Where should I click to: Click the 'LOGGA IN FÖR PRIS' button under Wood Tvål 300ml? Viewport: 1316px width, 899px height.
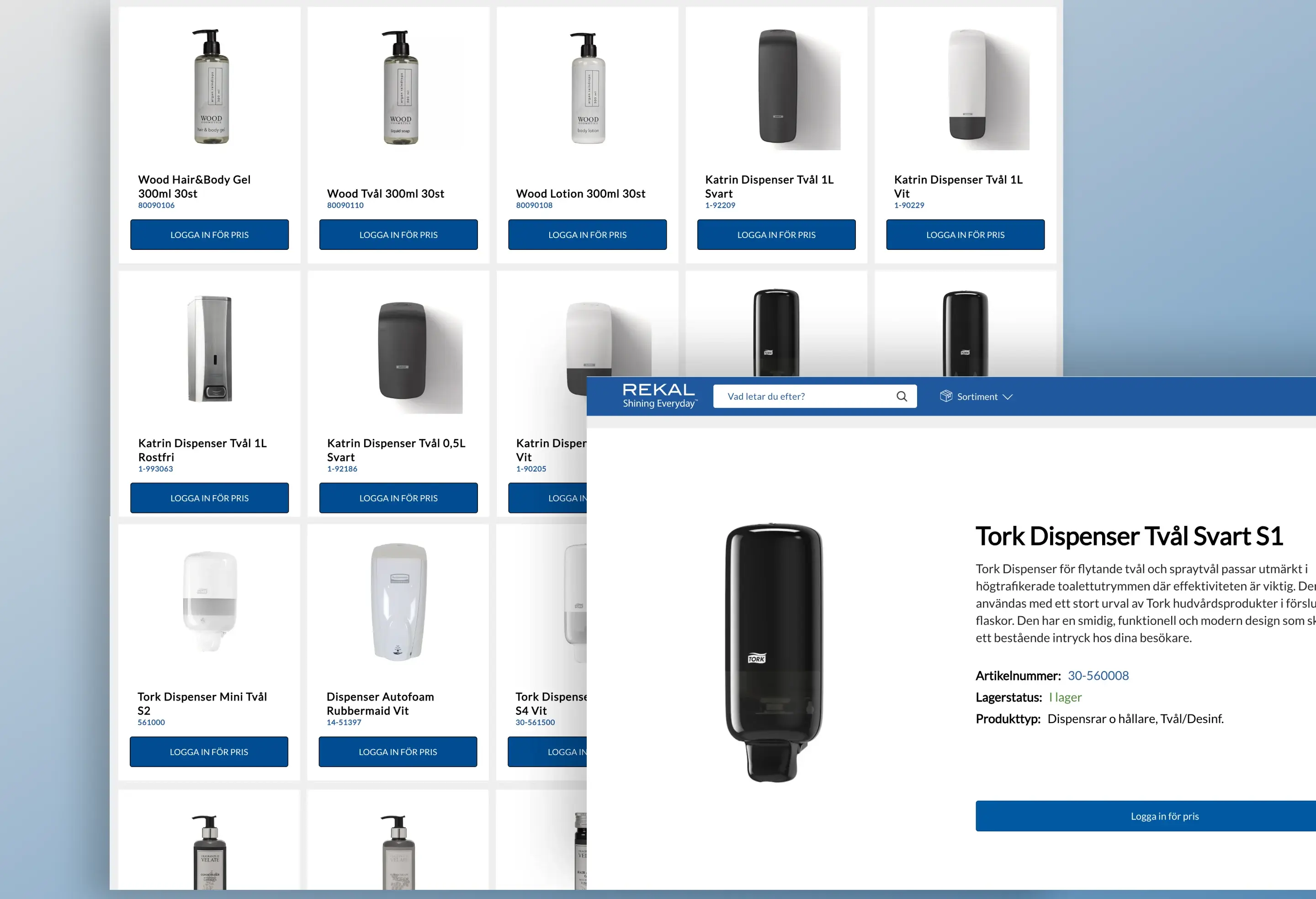(398, 234)
